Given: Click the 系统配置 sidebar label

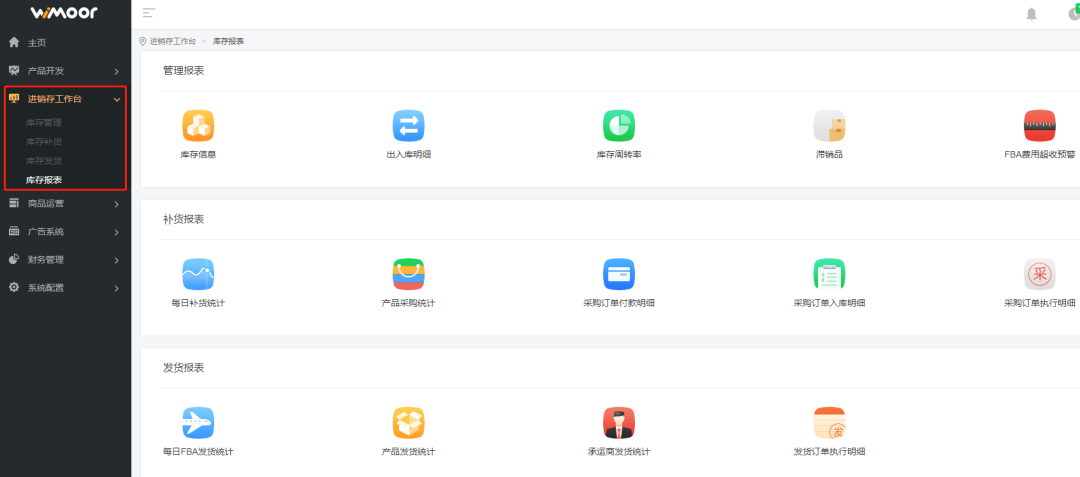Looking at the screenshot, I should pos(45,288).
